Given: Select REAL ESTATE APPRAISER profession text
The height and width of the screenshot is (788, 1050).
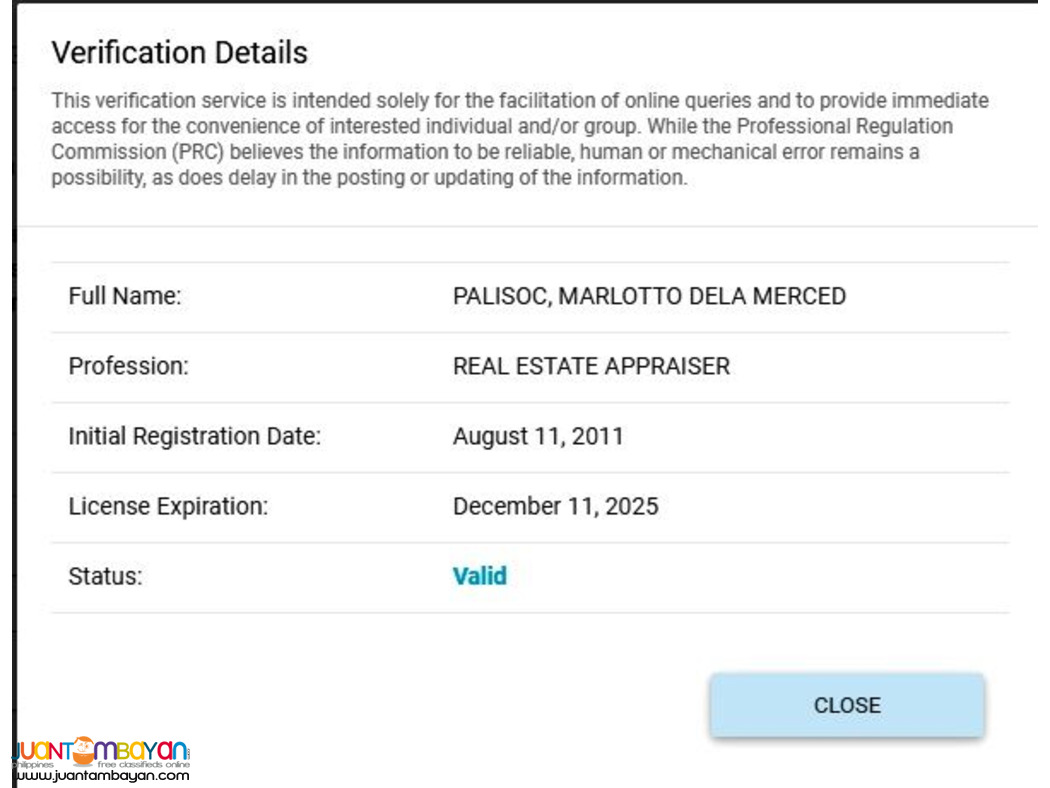Looking at the screenshot, I should pos(592,366).
